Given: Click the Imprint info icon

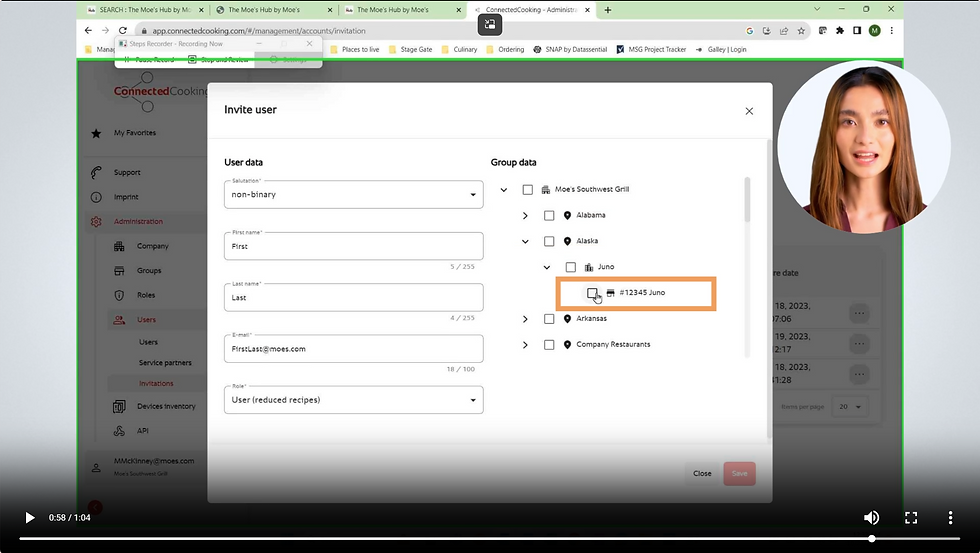Looking at the screenshot, I should pos(96,197).
